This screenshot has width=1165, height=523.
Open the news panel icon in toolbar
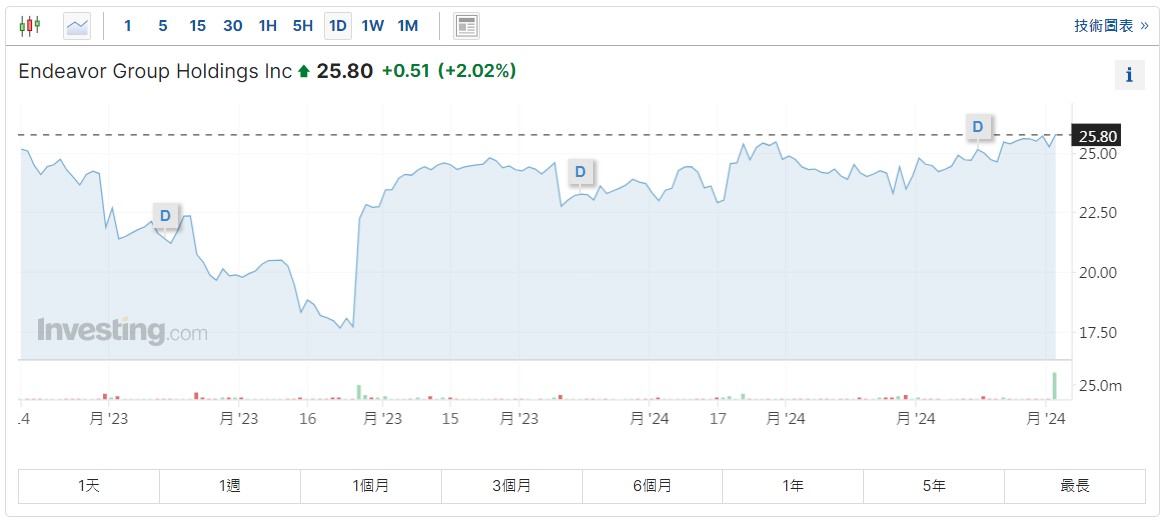tap(466, 26)
